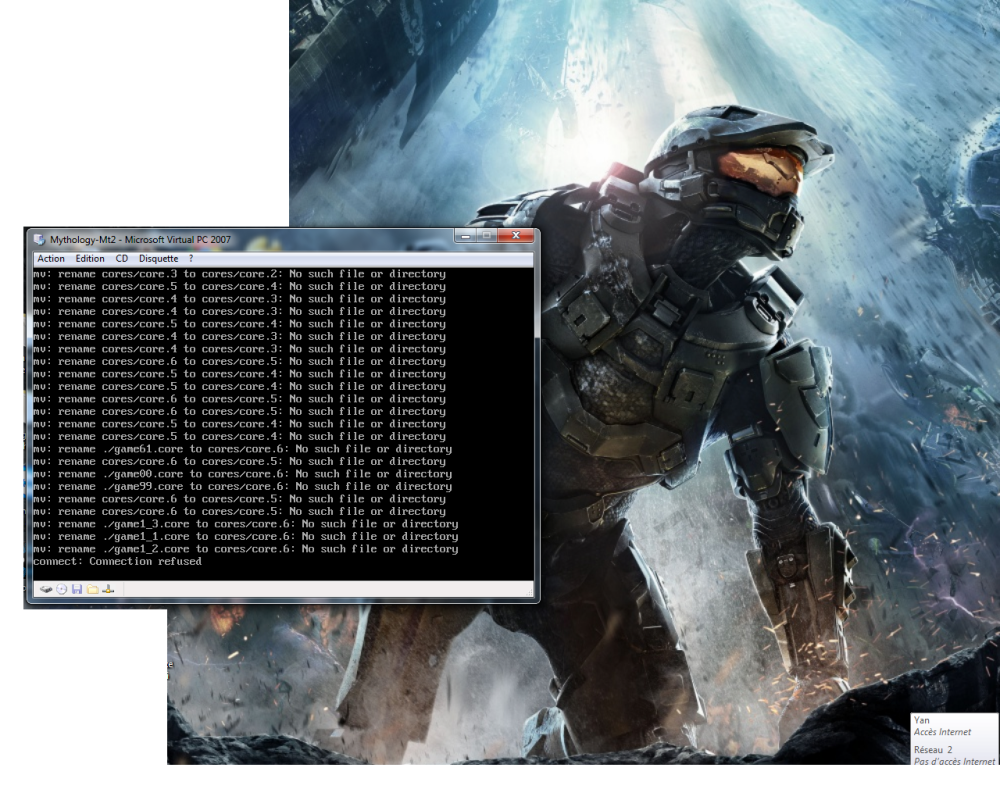The height and width of the screenshot is (800, 1000).
Task: Click the CD drive status icon
Action: (61, 589)
